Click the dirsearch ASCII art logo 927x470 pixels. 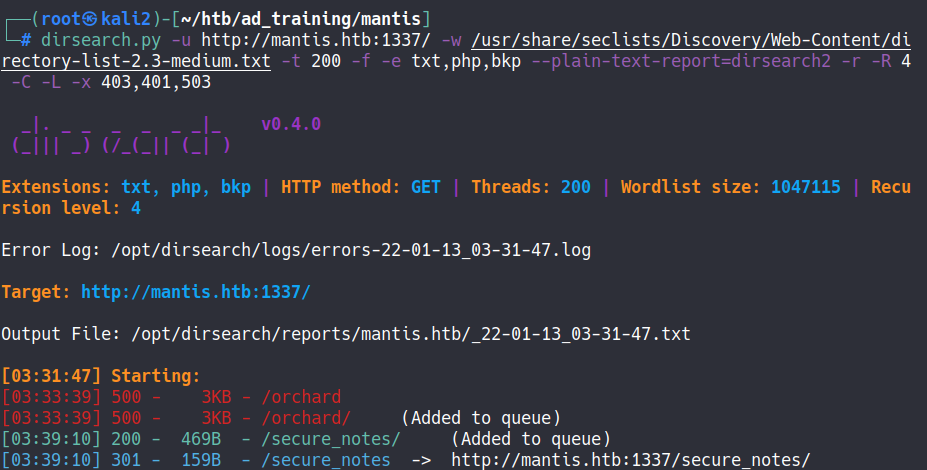tap(121, 136)
